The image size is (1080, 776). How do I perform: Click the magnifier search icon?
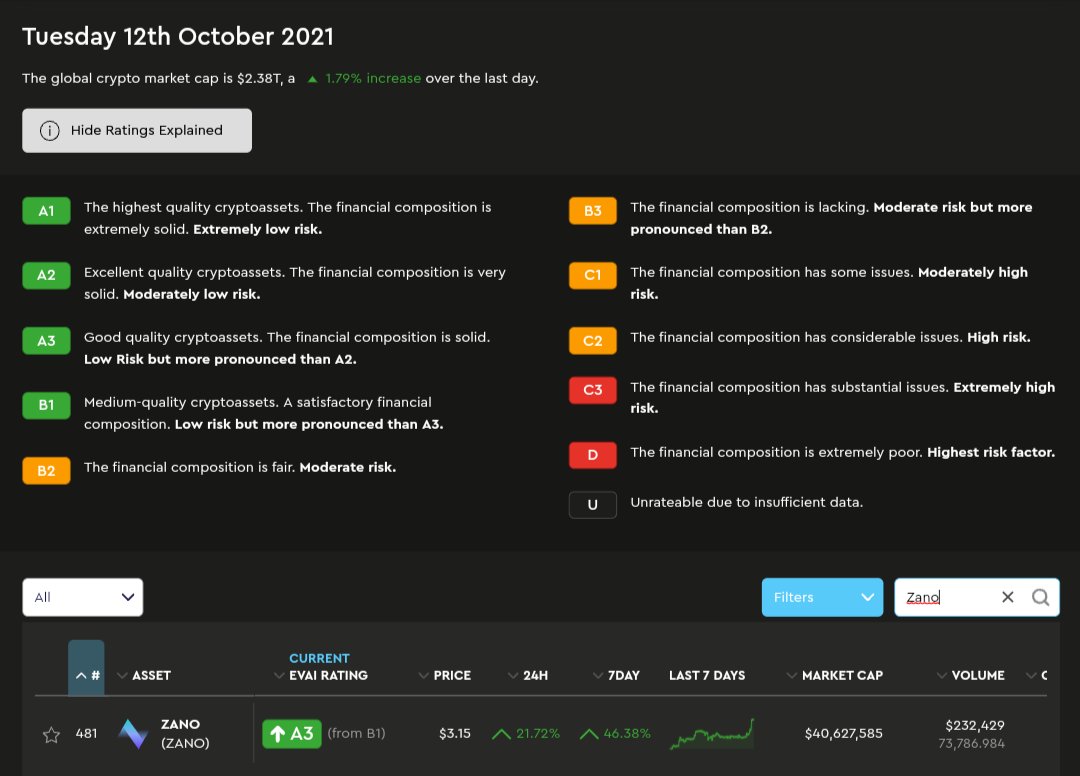pos(1040,597)
